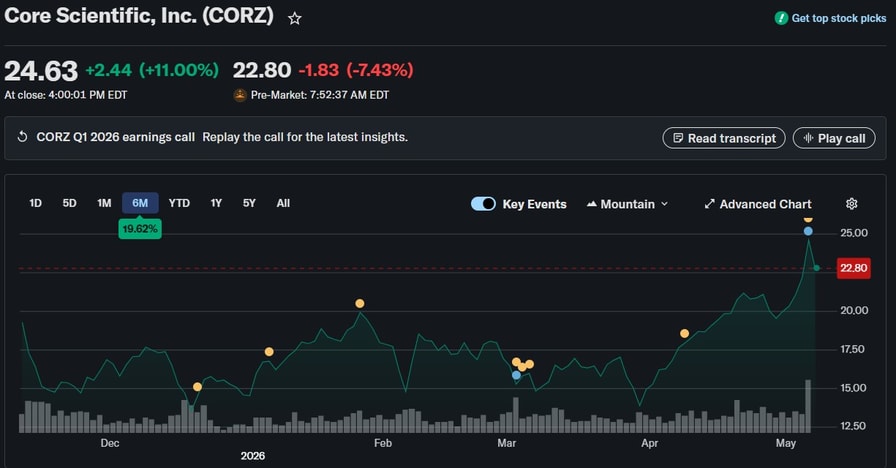Click the -1.83 (-7.43%) pre-market change

pyautogui.click(x=356, y=70)
